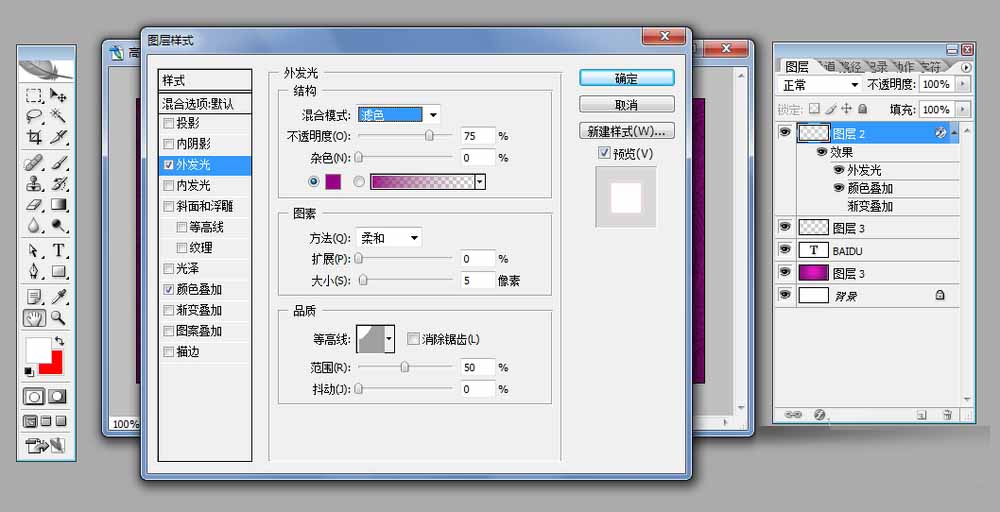Select the Rectangle shape tool
Image resolution: width=1000 pixels, height=512 pixels.
point(59,271)
